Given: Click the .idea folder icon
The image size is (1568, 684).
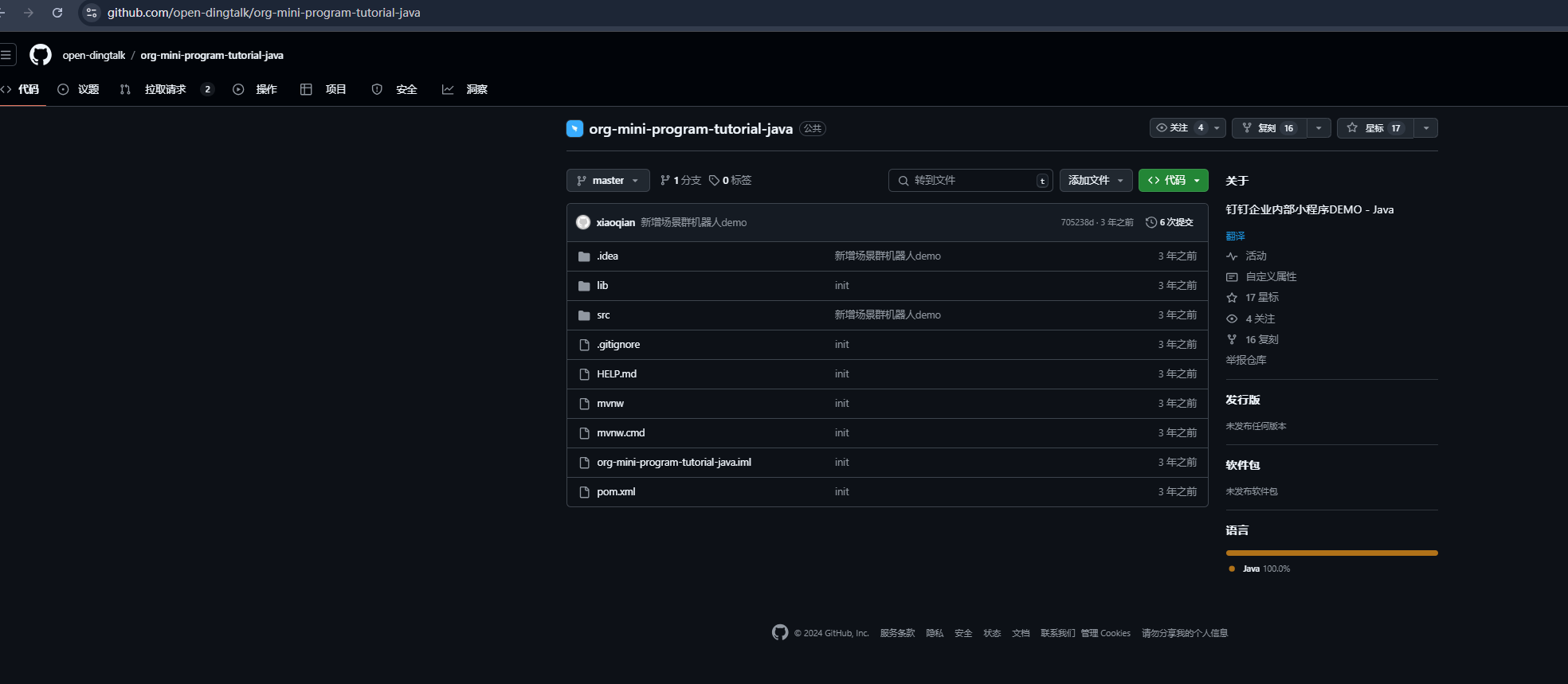Looking at the screenshot, I should 584,256.
